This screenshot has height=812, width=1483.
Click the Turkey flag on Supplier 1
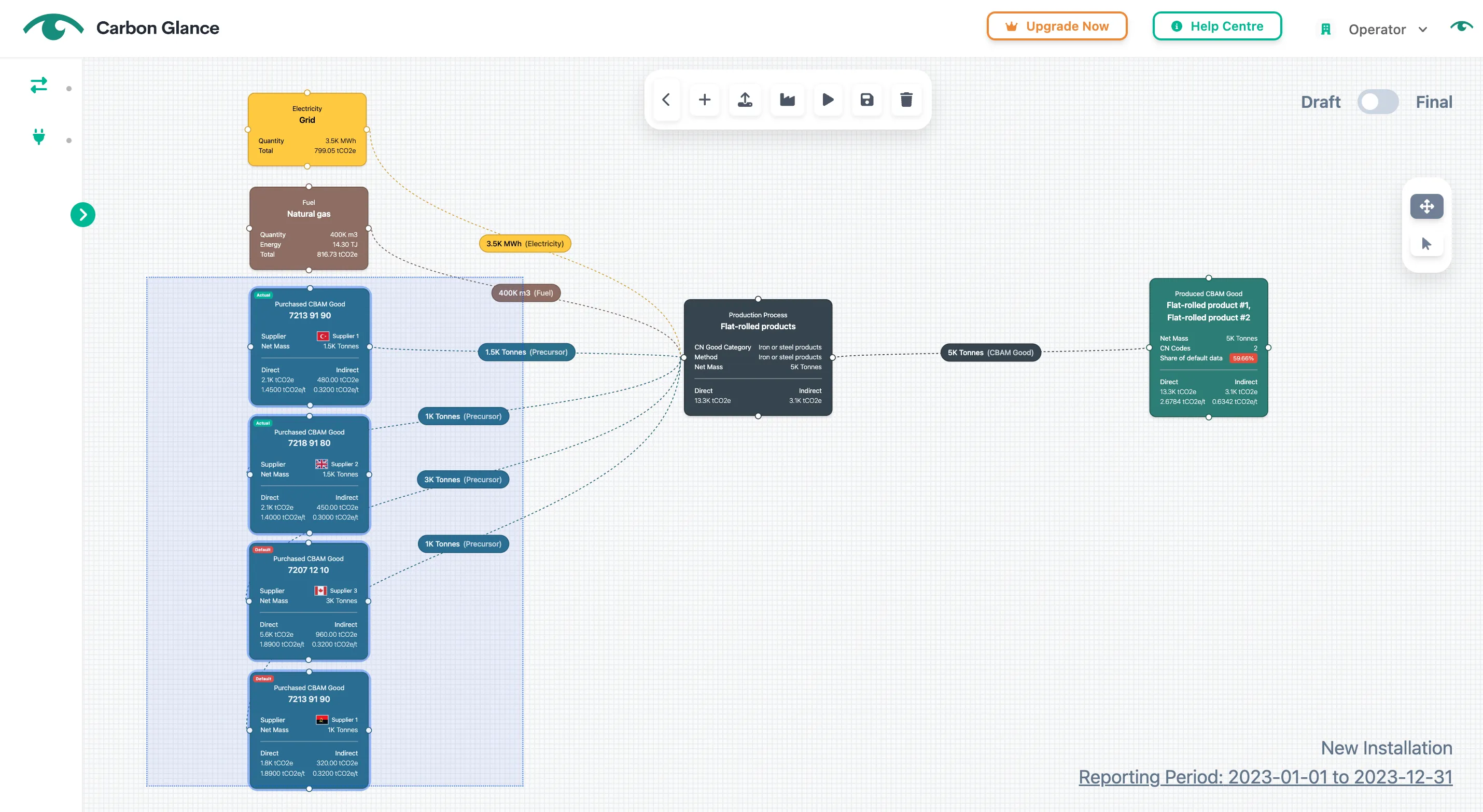coord(323,336)
